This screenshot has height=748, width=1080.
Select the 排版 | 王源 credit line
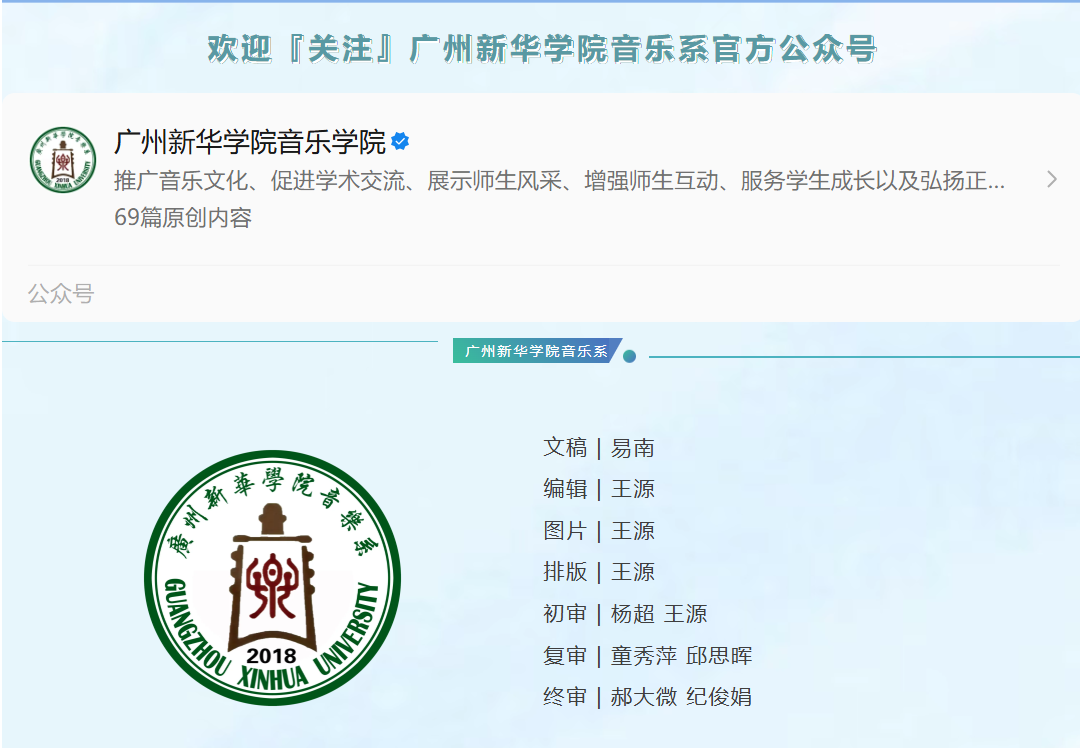click(599, 572)
